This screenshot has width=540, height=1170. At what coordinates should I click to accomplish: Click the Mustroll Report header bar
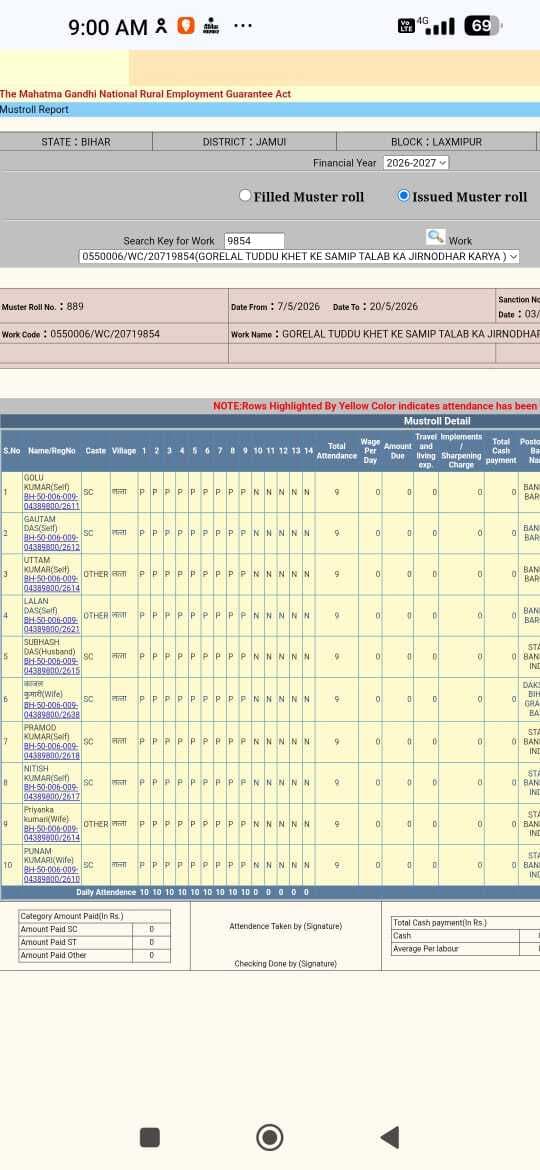click(270, 110)
